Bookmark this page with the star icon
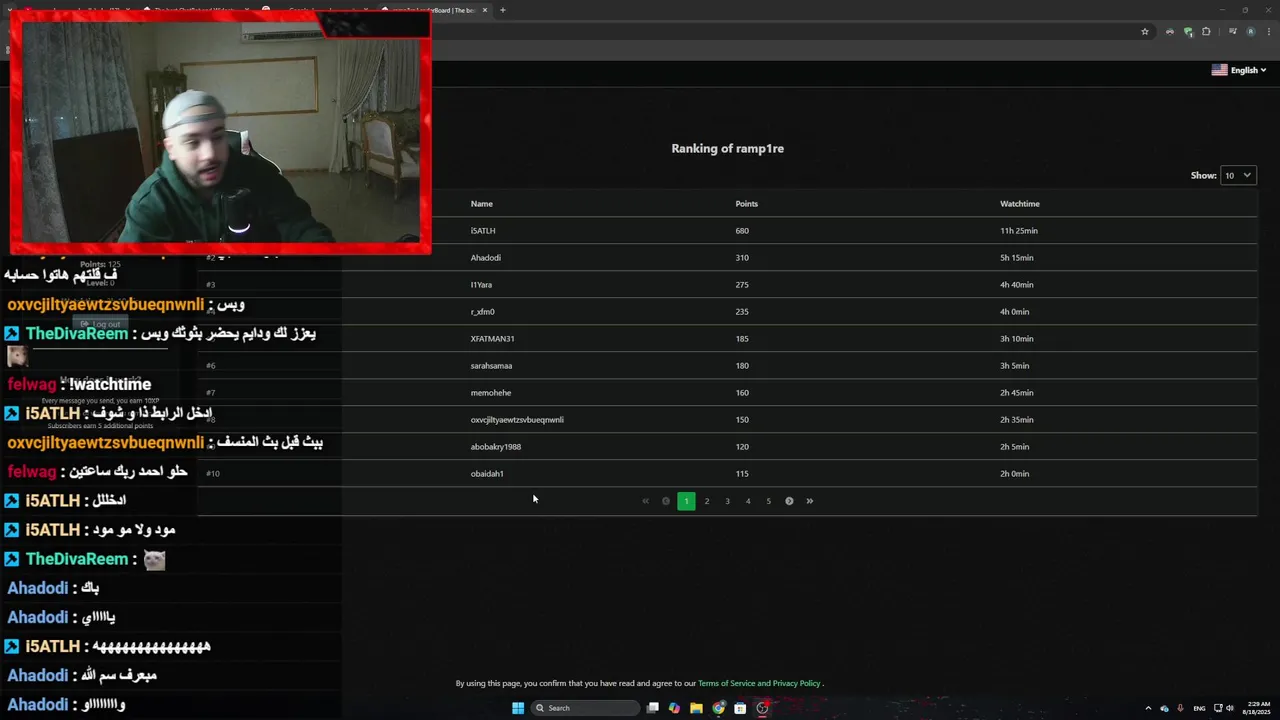This screenshot has height=720, width=1280. (1145, 31)
